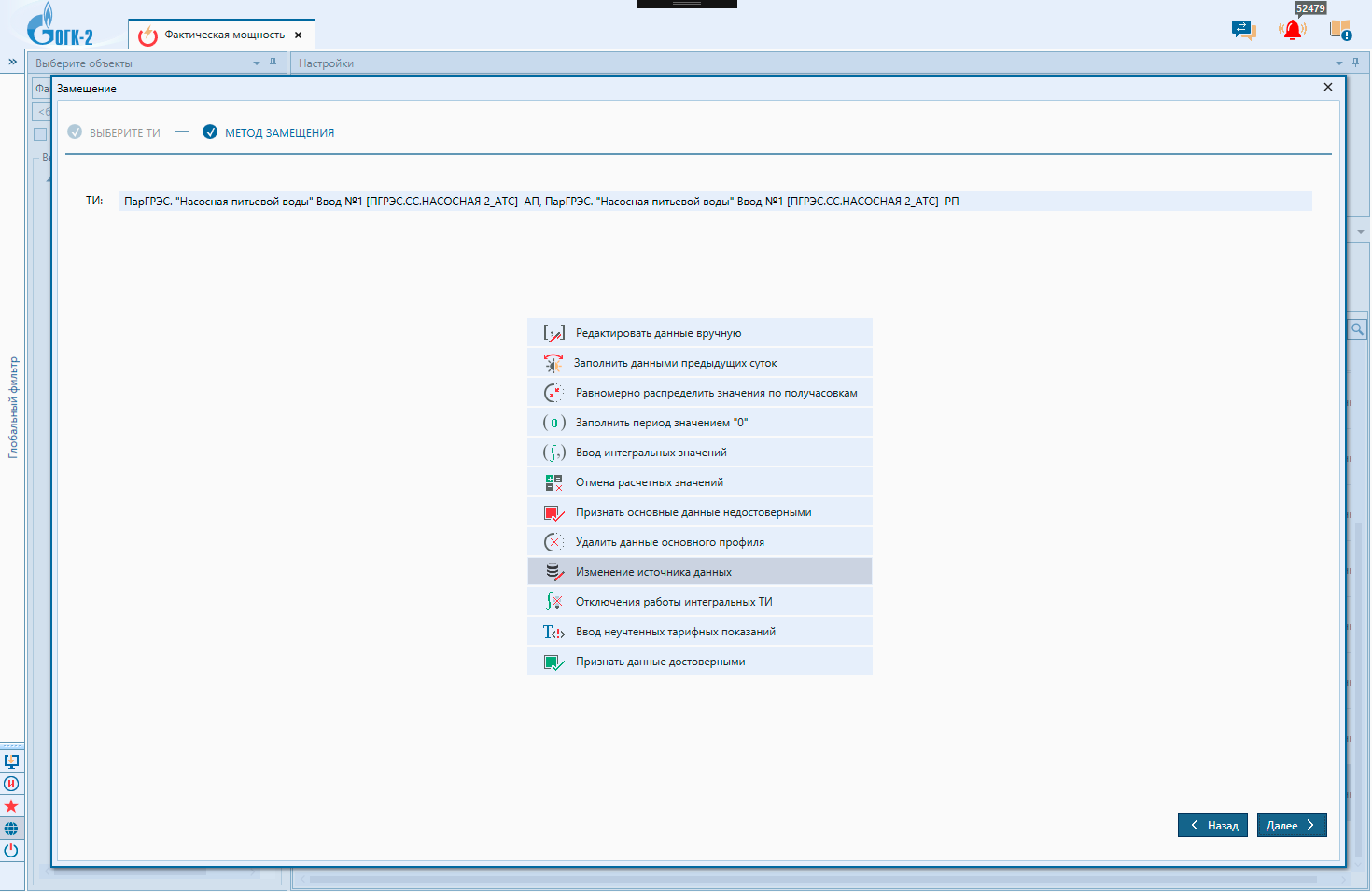1372x892 pixels.
Task: Open 'Выберите объекты' panel dropdown arrow
Action: [257, 63]
